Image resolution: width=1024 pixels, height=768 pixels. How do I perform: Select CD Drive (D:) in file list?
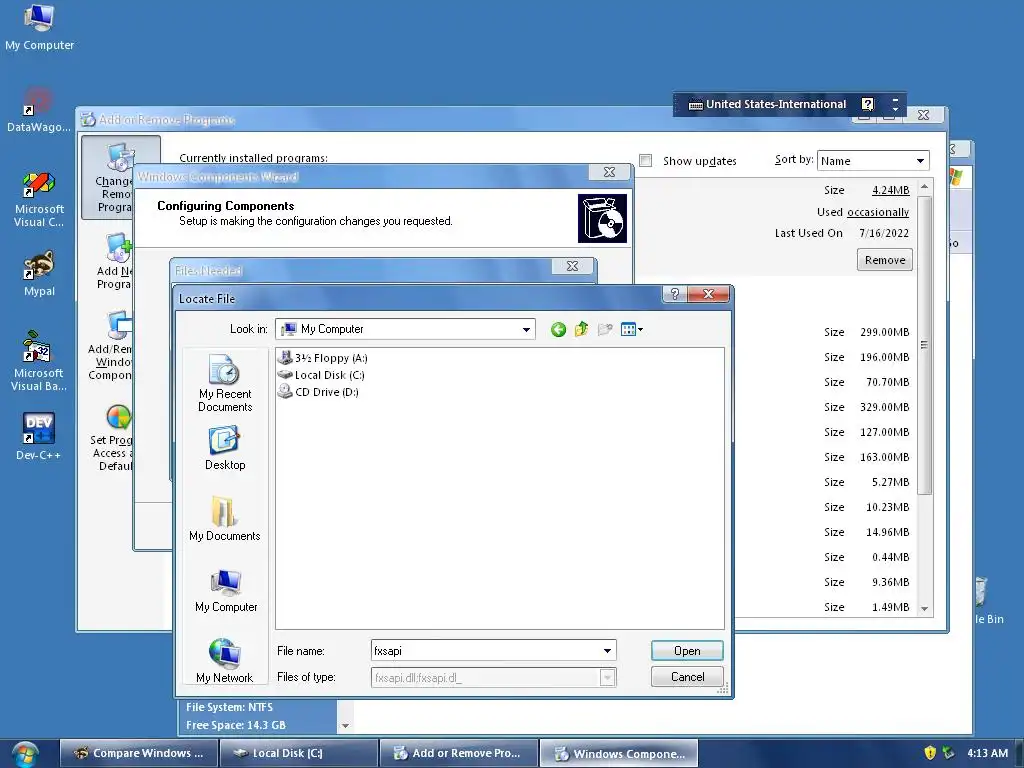tap(318, 392)
